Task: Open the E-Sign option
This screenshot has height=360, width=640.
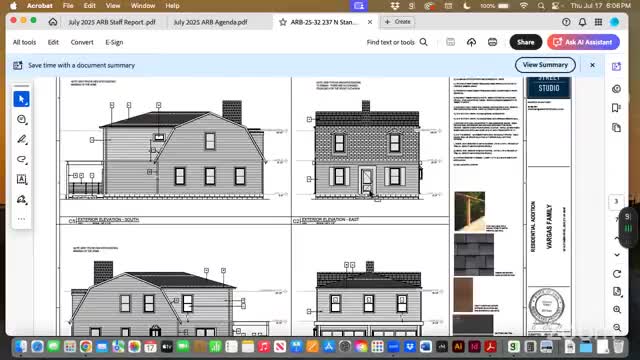Action: click(x=114, y=42)
